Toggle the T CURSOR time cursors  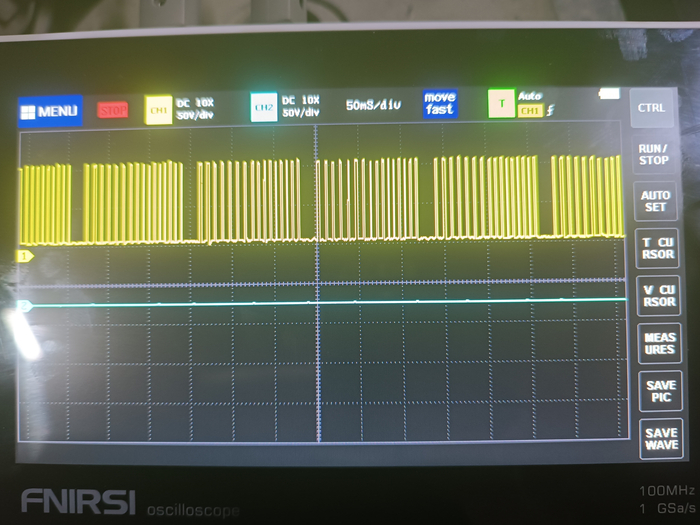[656, 247]
